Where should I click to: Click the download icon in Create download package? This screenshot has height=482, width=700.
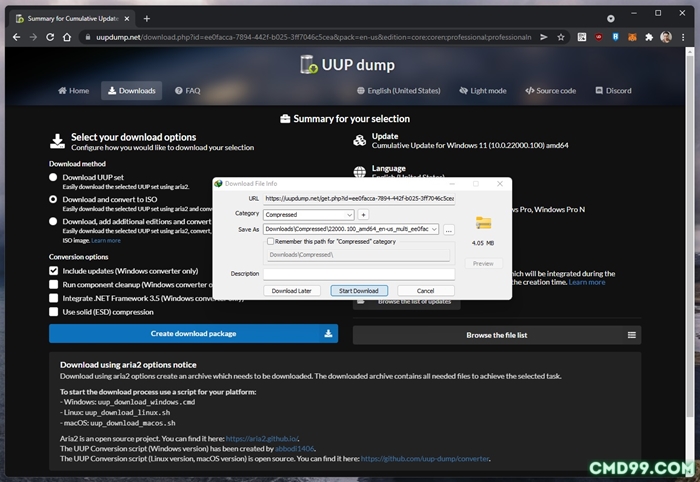pyautogui.click(x=328, y=333)
